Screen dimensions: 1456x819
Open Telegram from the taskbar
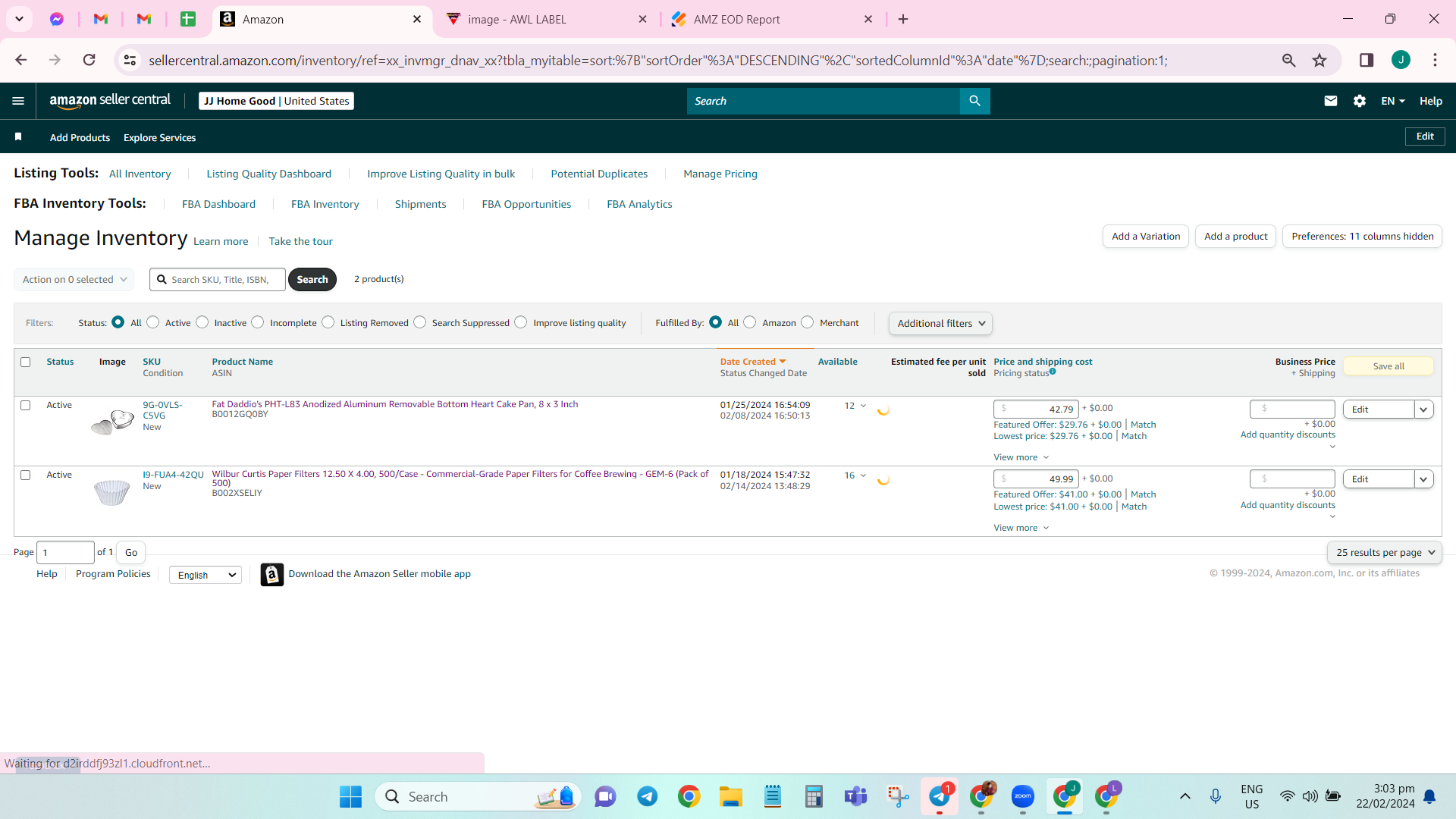tap(648, 796)
